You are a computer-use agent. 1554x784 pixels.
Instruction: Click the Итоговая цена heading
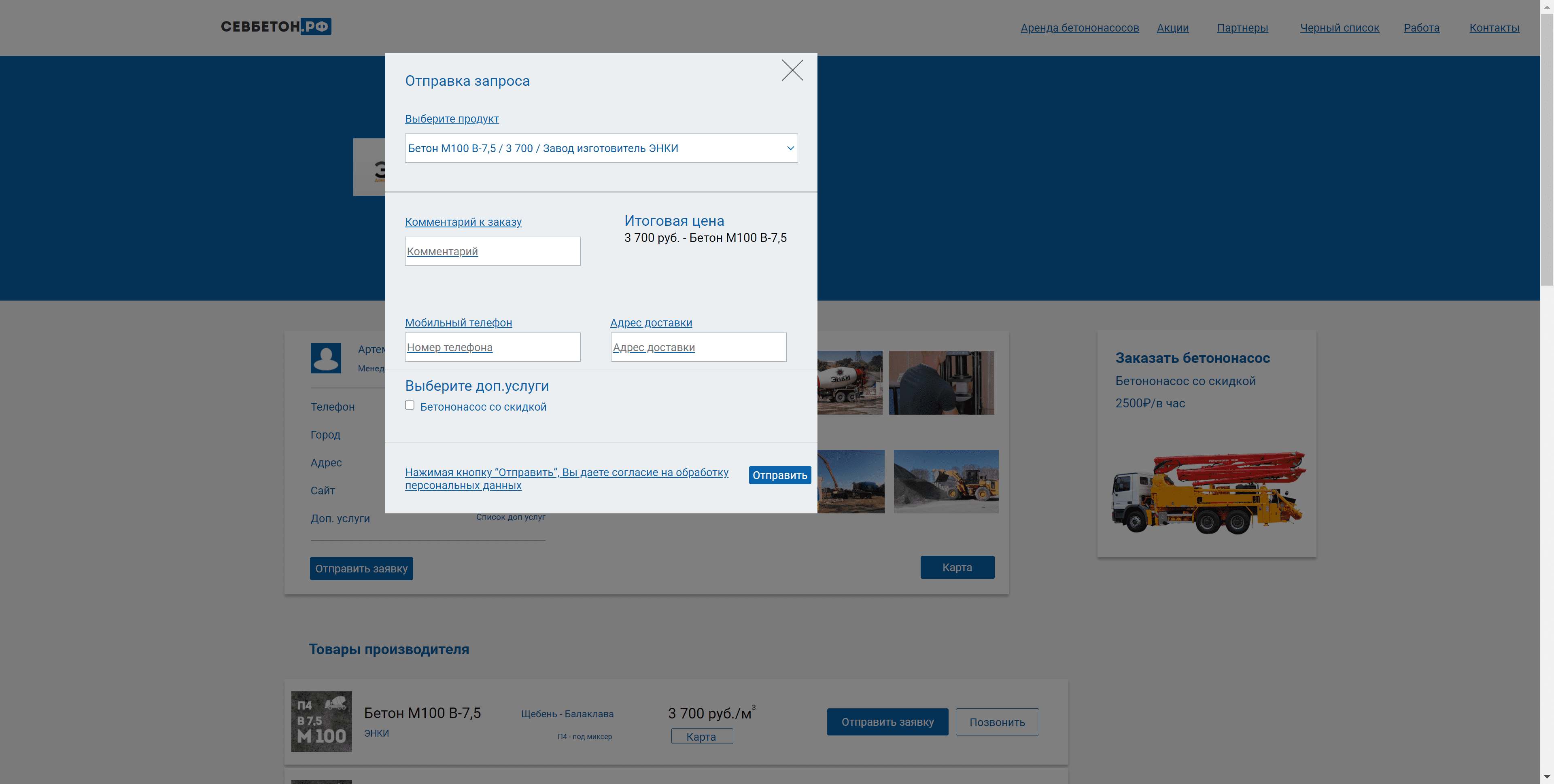tap(674, 221)
